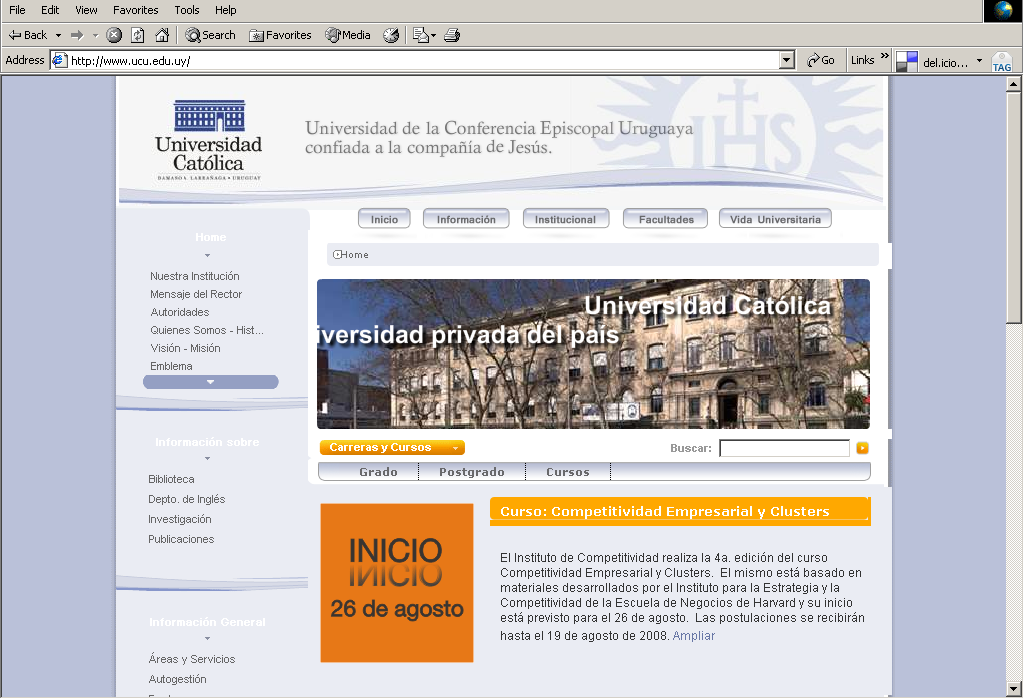Click the Información navigation button
Screen dimensions: 1024x698
pyautogui.click(x=466, y=219)
